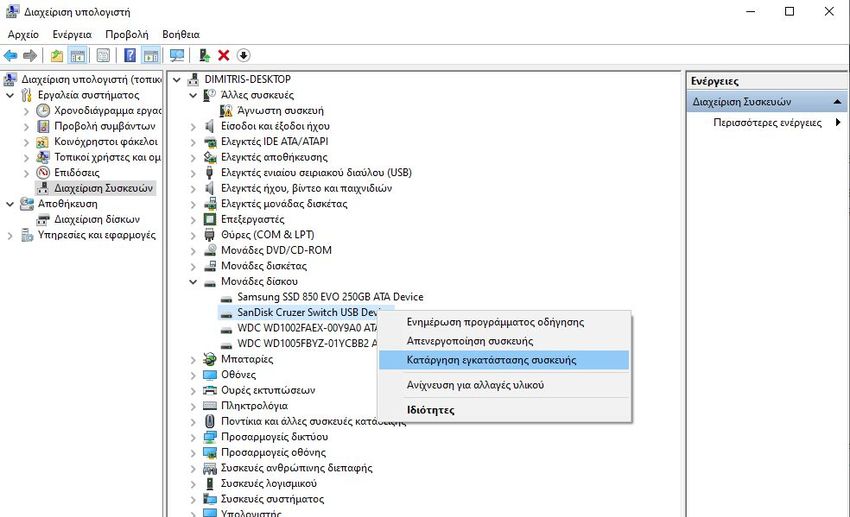Select the WDC WD1005FBYZ-01YCBB2 drive
Image resolution: width=850 pixels, height=517 pixels.
point(307,344)
